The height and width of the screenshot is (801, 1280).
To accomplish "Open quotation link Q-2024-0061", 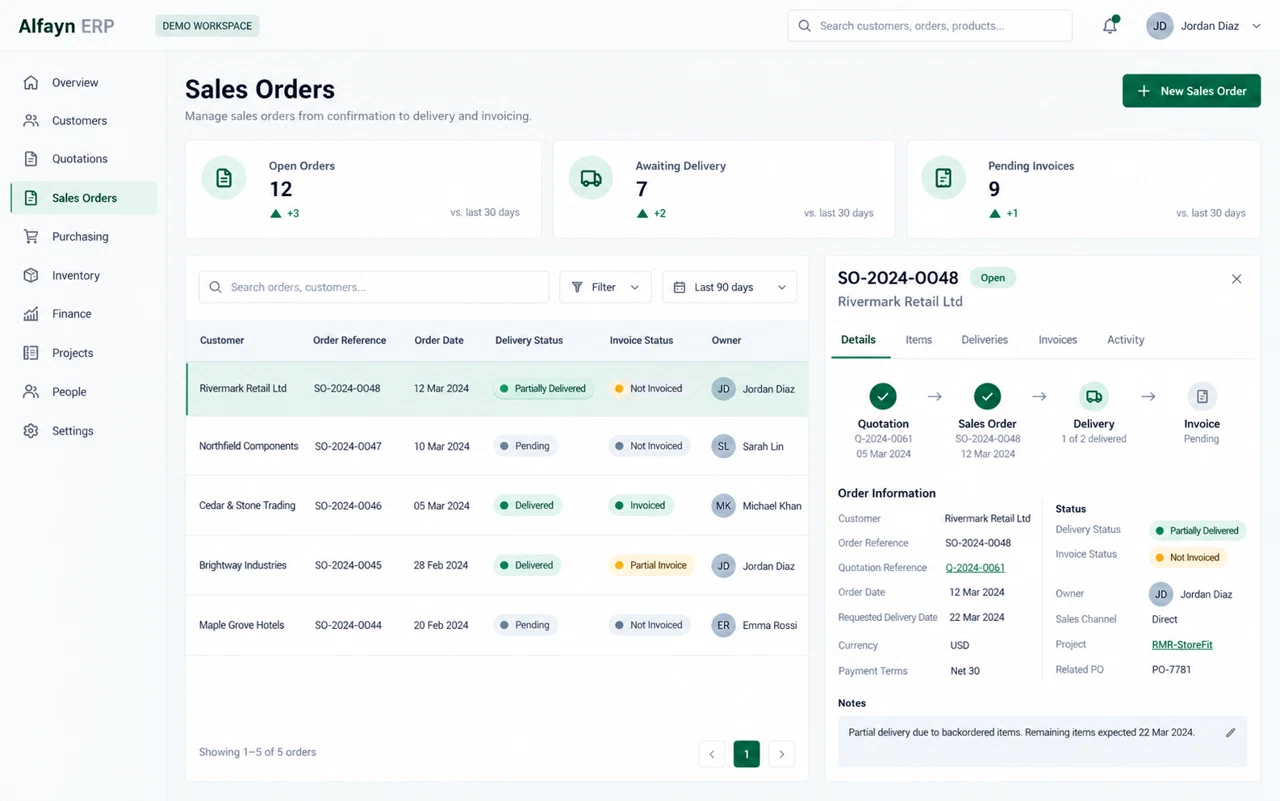I will 975,568.
